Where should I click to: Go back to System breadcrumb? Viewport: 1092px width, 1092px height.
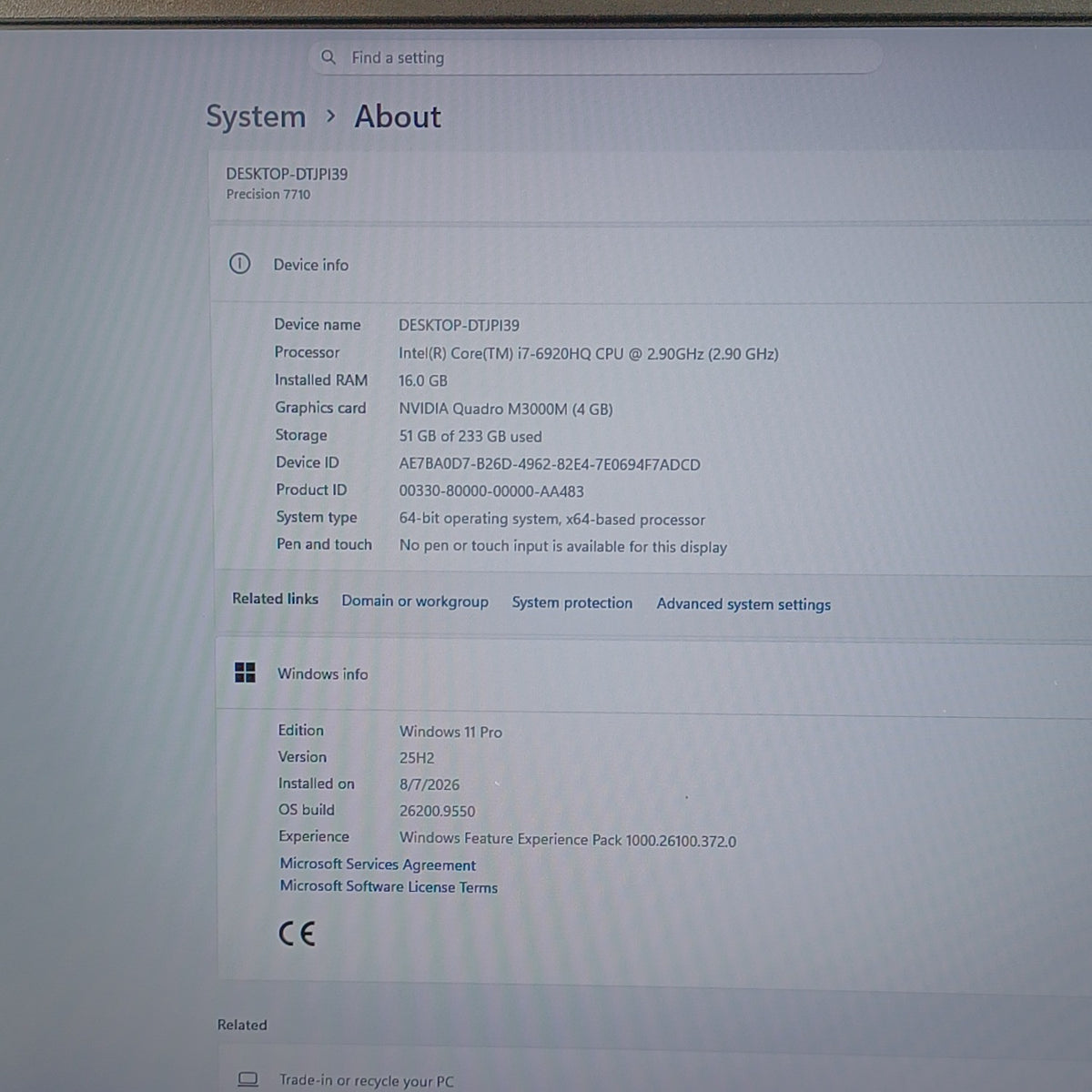[x=256, y=116]
